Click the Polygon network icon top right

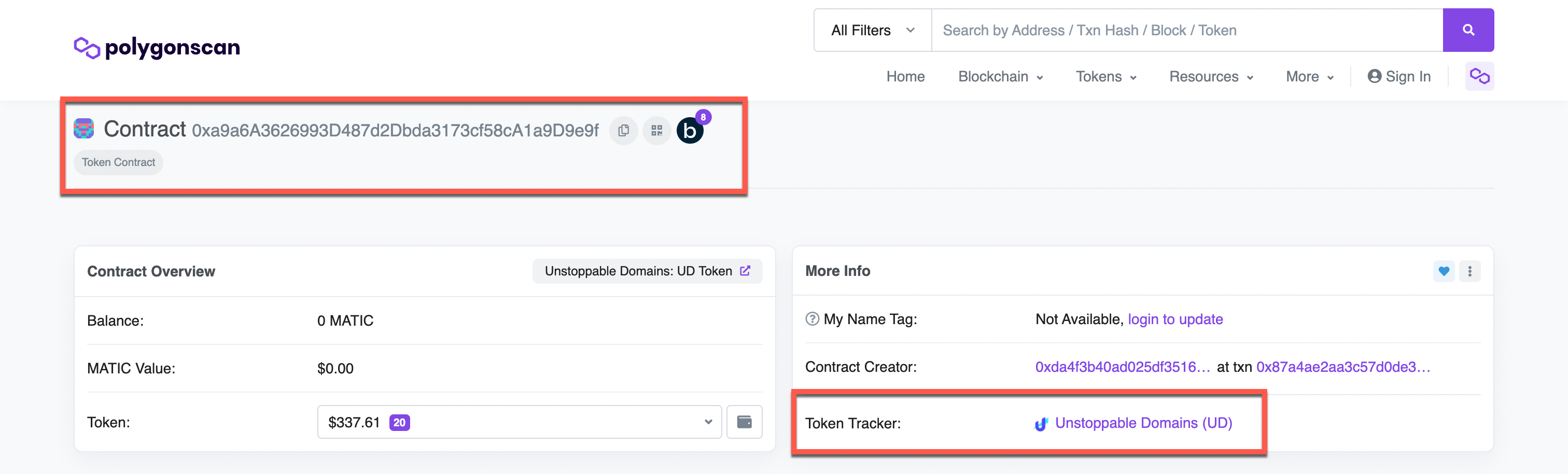(x=1479, y=75)
